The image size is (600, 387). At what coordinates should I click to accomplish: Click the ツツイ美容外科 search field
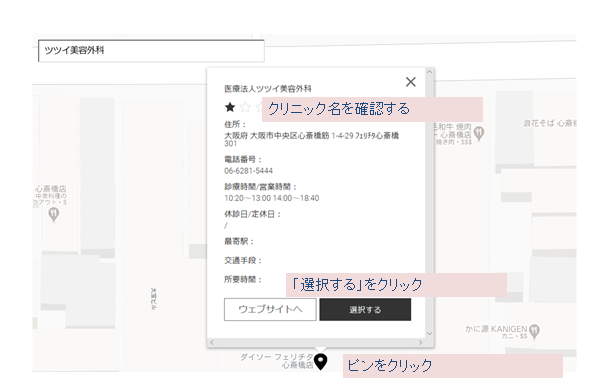pos(151,51)
